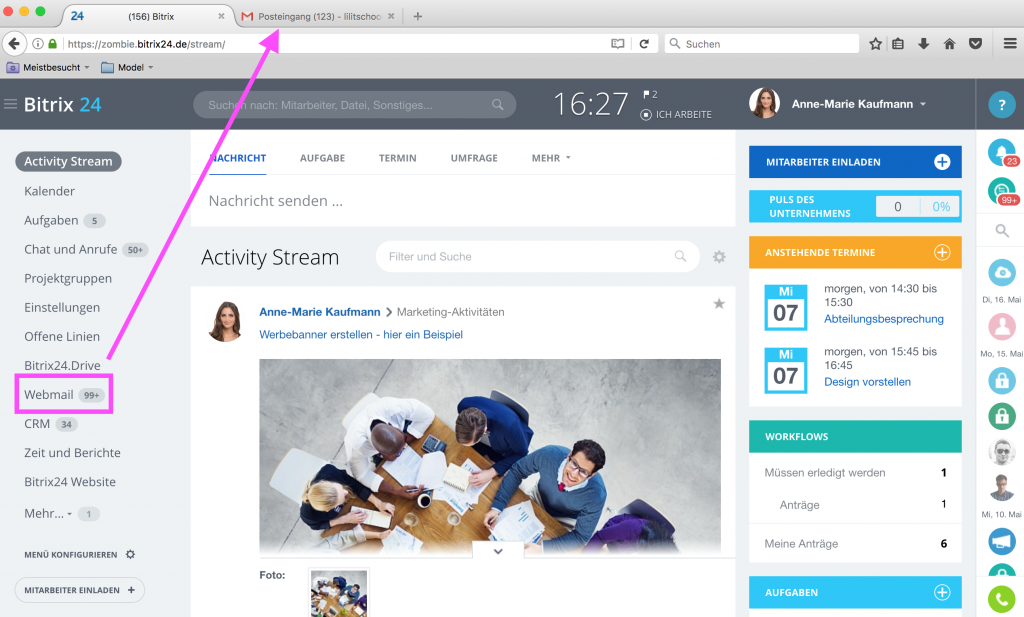Viewport: 1024px width, 617px height.
Task: Go back with the browser back arrow
Action: point(14,44)
